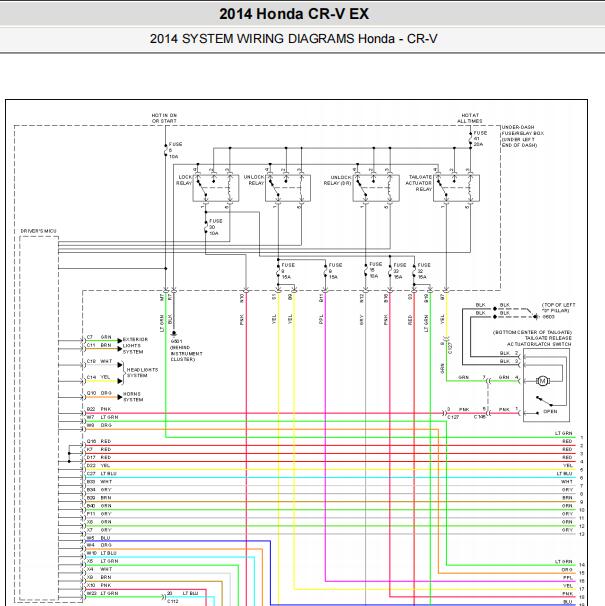Click the 'C7 GRN' pin label

pyautogui.click(x=99, y=337)
